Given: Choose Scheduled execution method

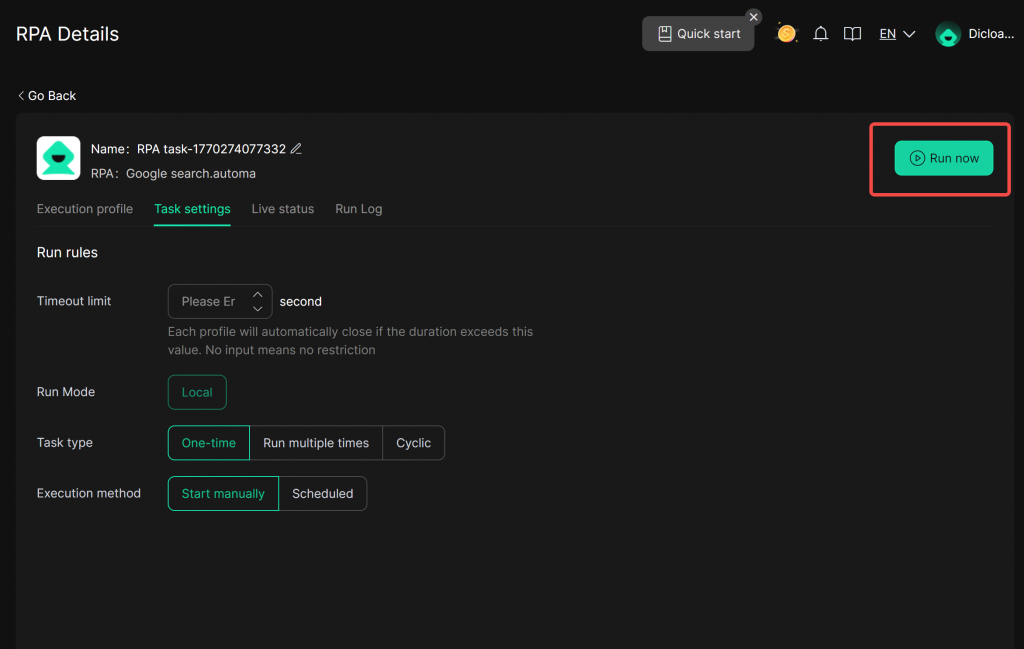Looking at the screenshot, I should (322, 494).
